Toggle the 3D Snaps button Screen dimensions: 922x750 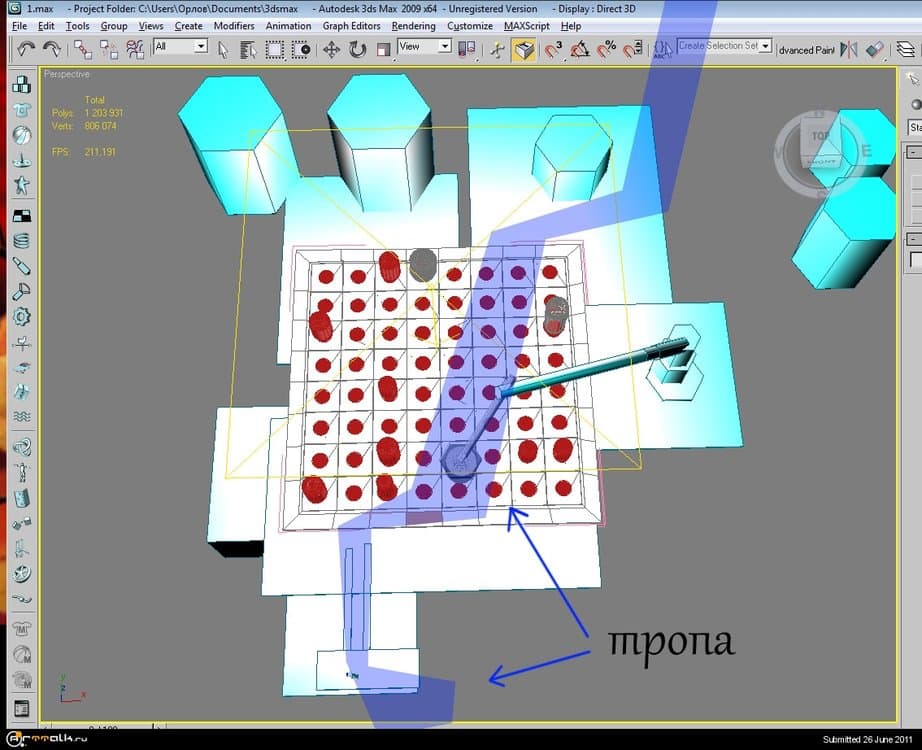[x=552, y=49]
